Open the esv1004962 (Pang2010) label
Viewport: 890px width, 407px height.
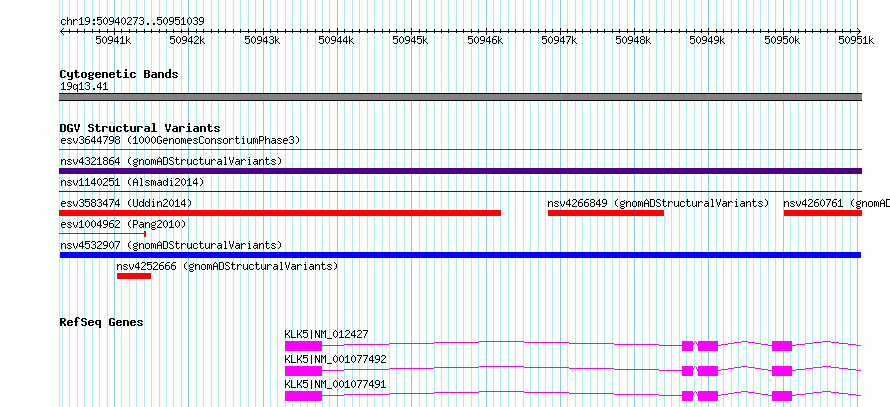(123, 224)
